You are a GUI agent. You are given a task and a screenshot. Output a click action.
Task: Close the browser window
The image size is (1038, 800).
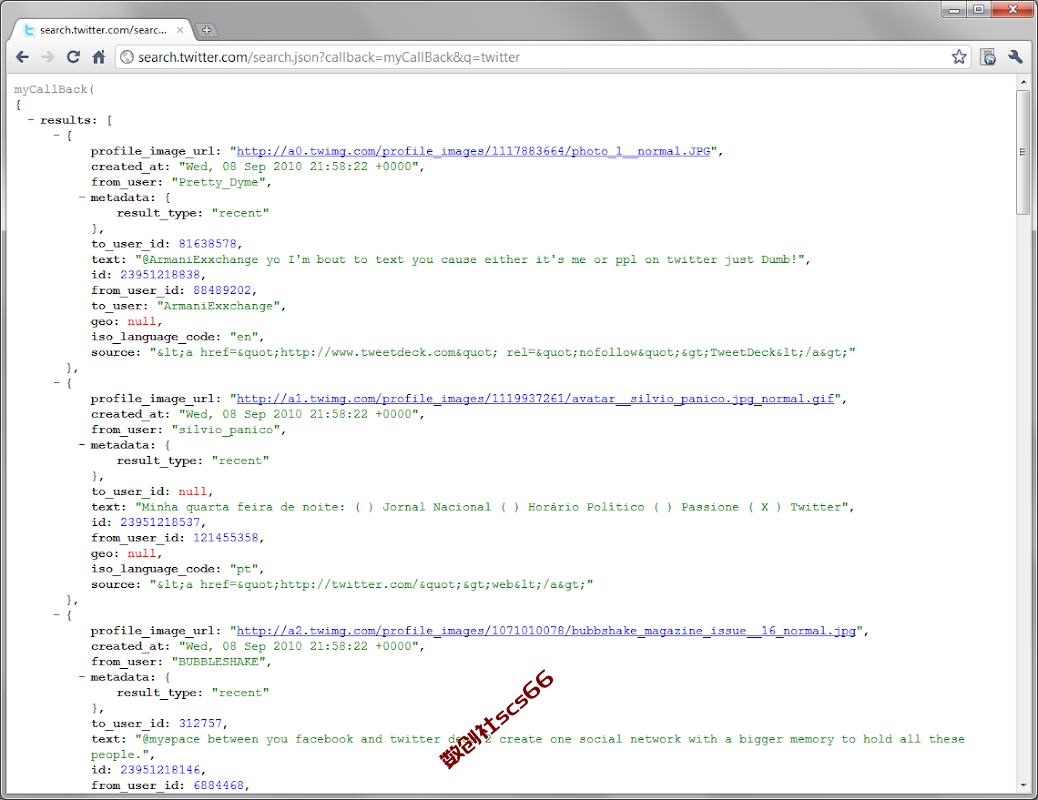(1013, 9)
